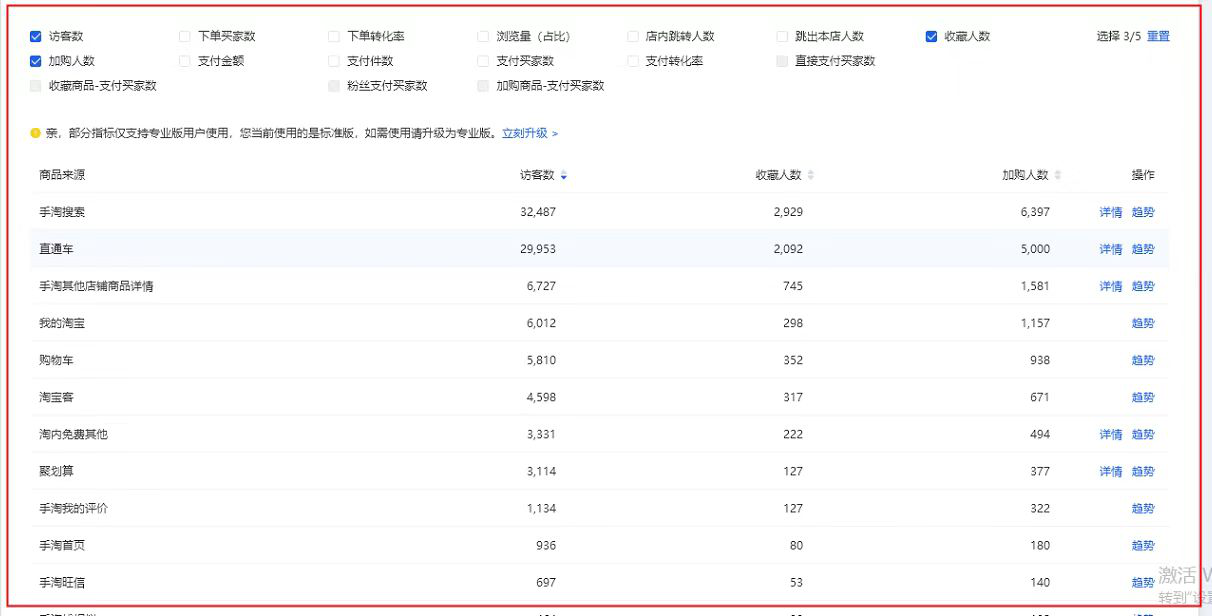Click the sort arrows beside 加购人数 header
Image resolution: width=1212 pixels, height=616 pixels.
(1058, 176)
